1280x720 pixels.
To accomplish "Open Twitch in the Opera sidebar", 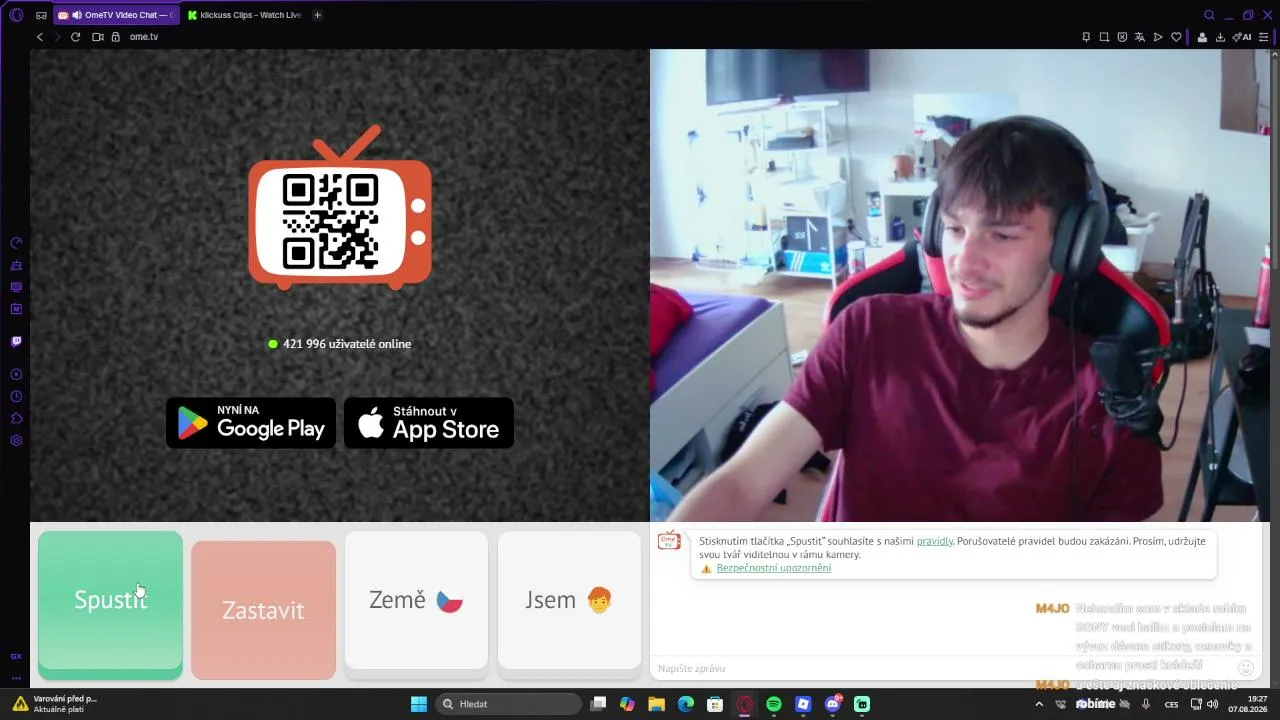I will 16,342.
